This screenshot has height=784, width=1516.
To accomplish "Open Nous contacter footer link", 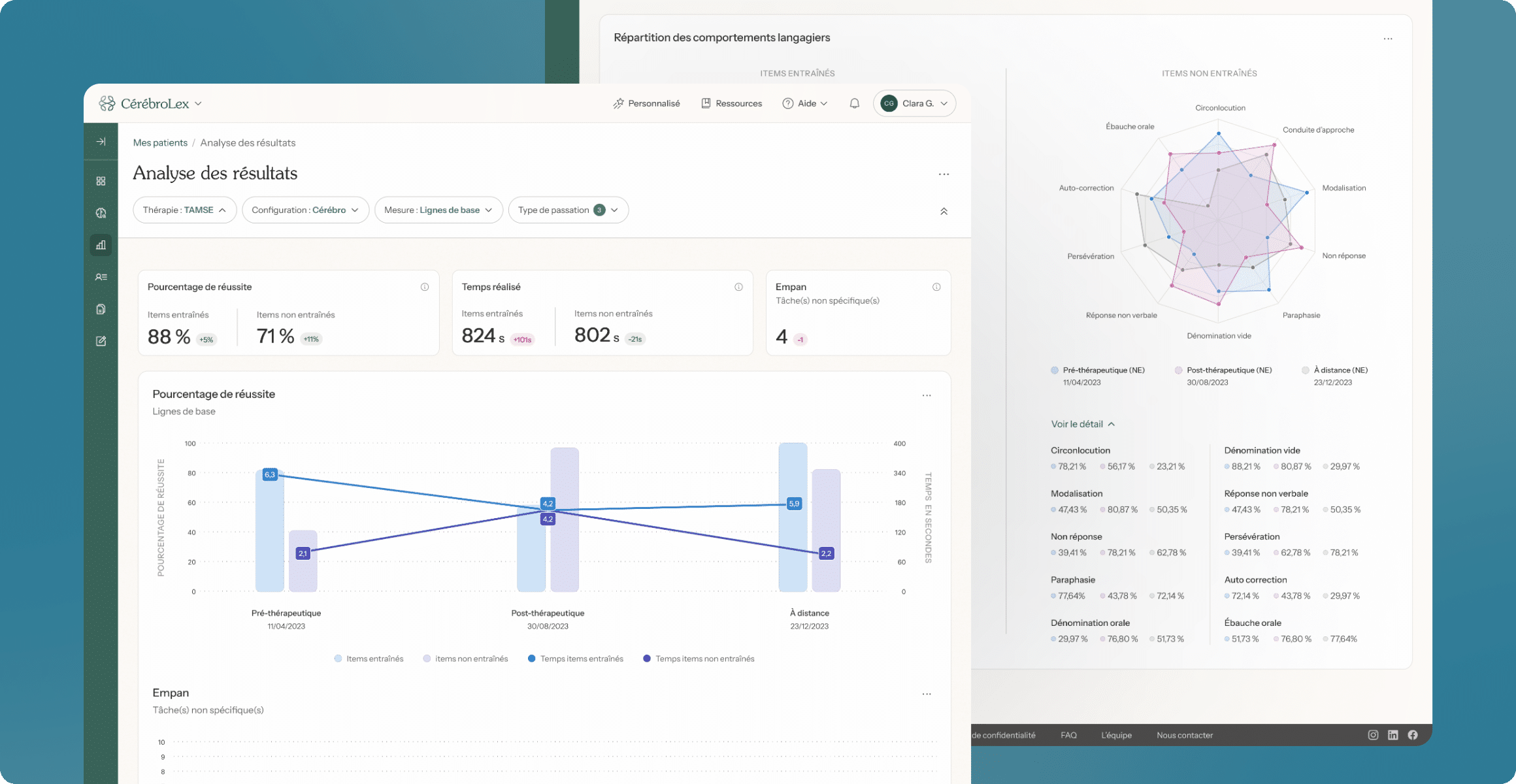I will pos(1184,735).
